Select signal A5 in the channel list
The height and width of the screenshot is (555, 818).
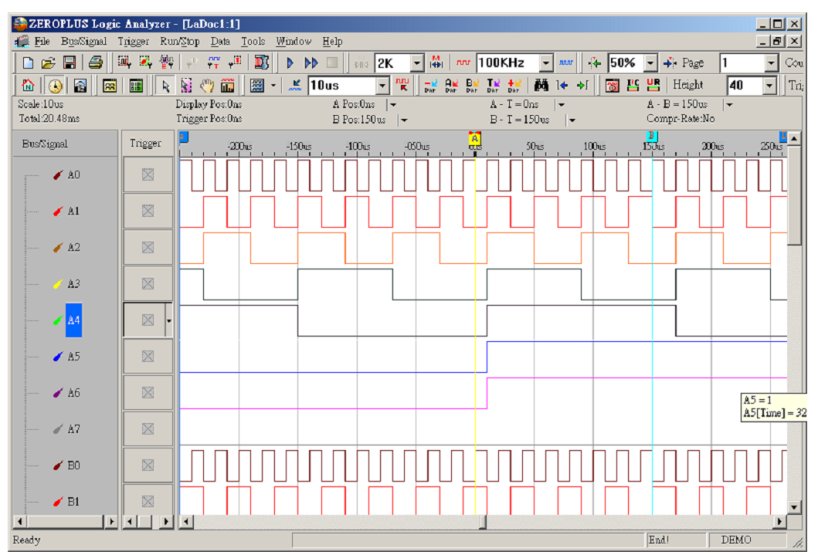pos(74,357)
